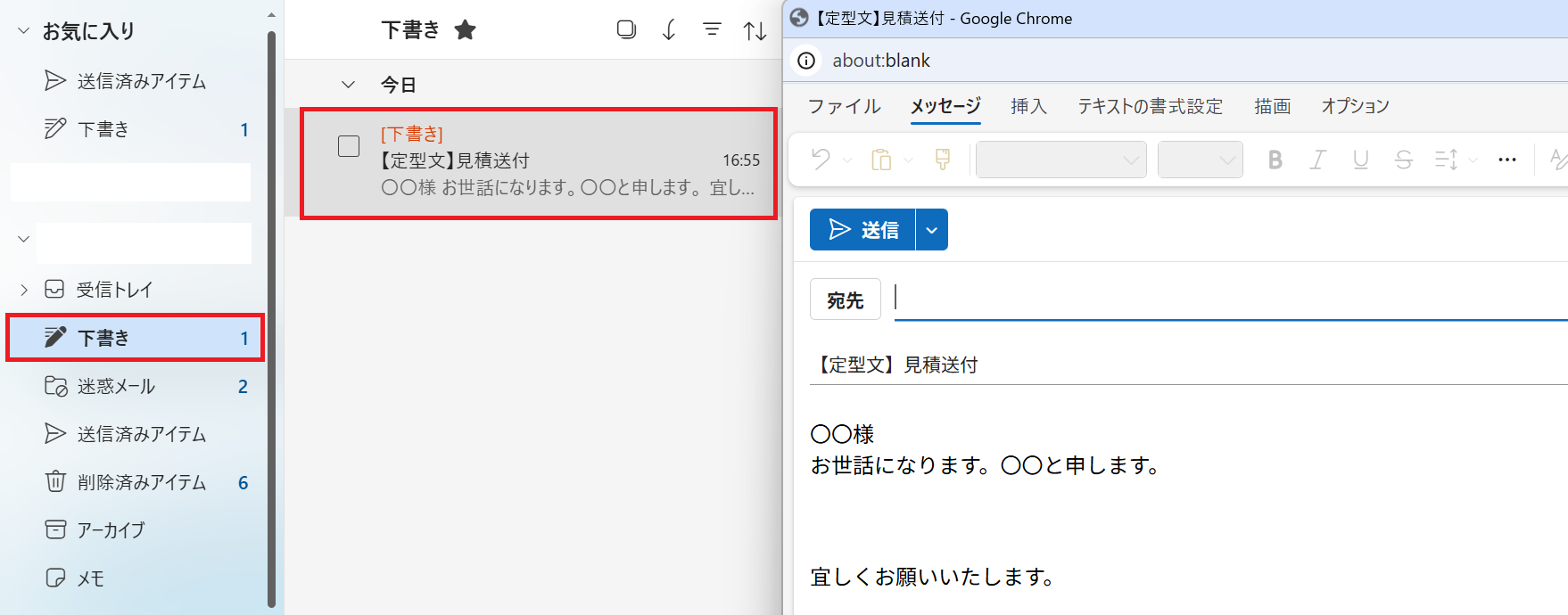Click the body line 宜しくお願いいたします。
The width and height of the screenshot is (1568, 615).
(932, 577)
